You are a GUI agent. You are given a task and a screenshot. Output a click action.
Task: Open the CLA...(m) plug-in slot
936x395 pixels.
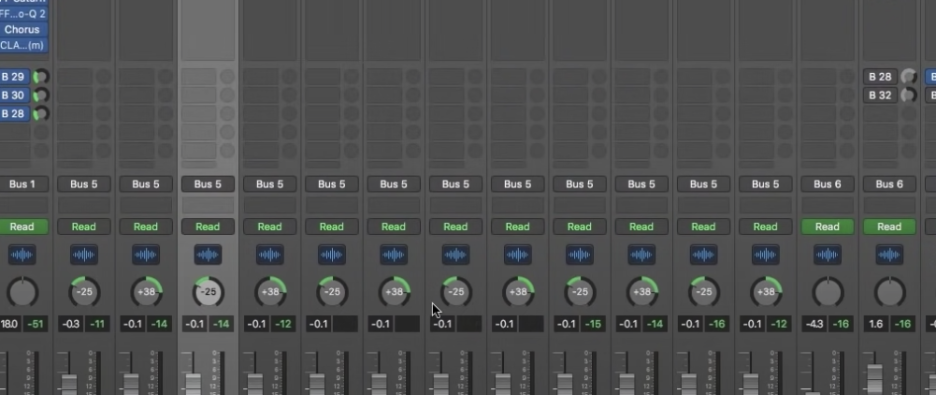[x=22, y=45]
